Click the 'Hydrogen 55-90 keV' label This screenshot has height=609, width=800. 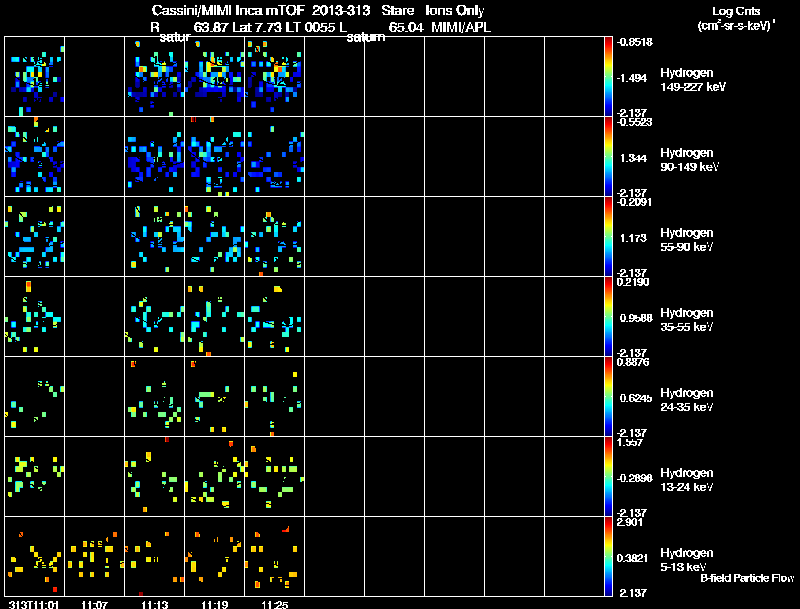point(687,240)
